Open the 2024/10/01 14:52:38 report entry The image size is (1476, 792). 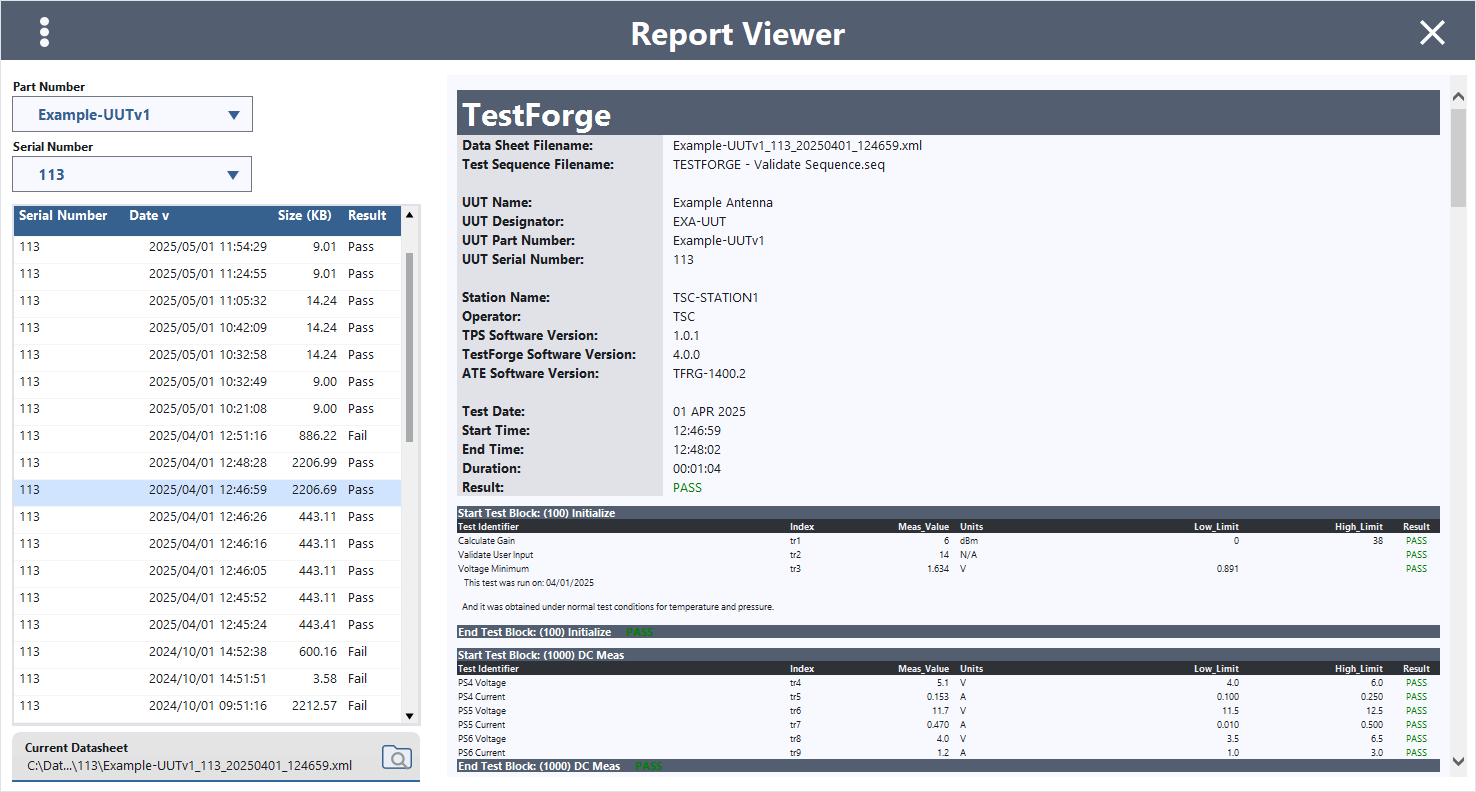pos(207,652)
